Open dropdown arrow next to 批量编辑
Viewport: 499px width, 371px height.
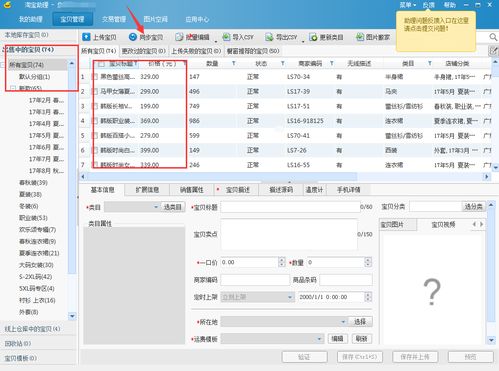pos(216,41)
